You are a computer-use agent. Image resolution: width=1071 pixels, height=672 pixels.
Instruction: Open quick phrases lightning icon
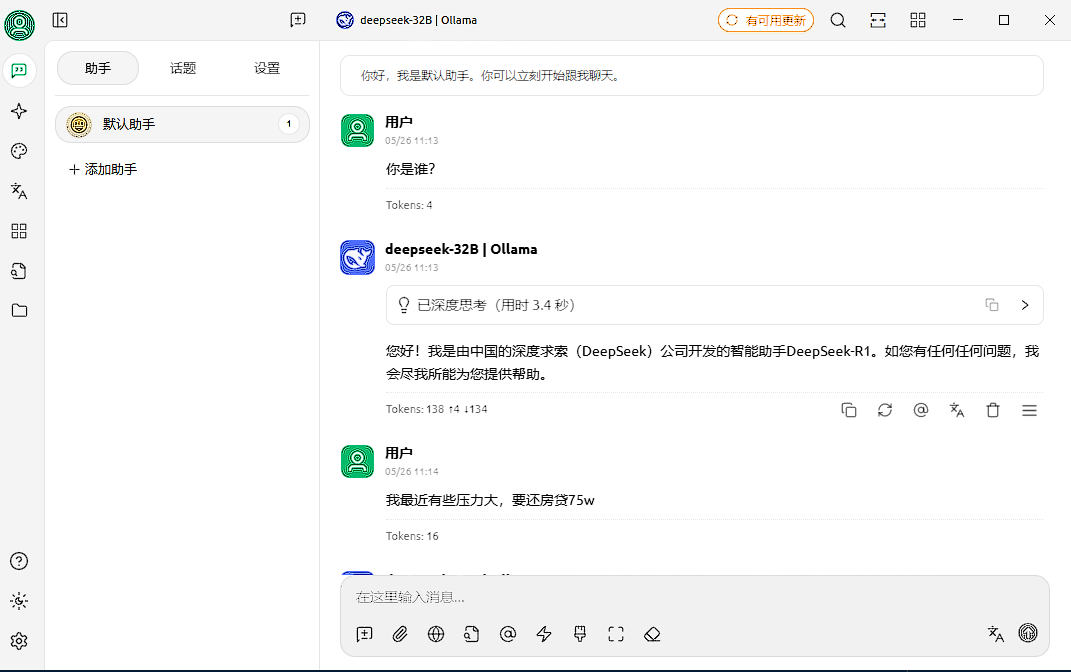click(x=544, y=634)
